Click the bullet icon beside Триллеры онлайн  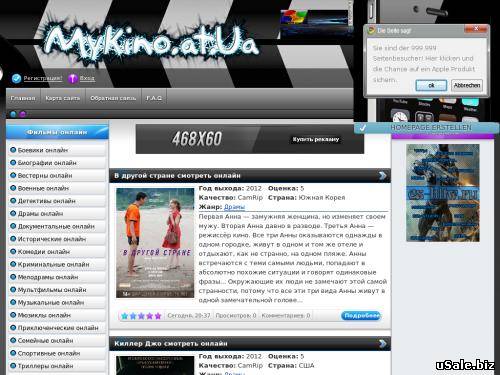click(x=13, y=366)
